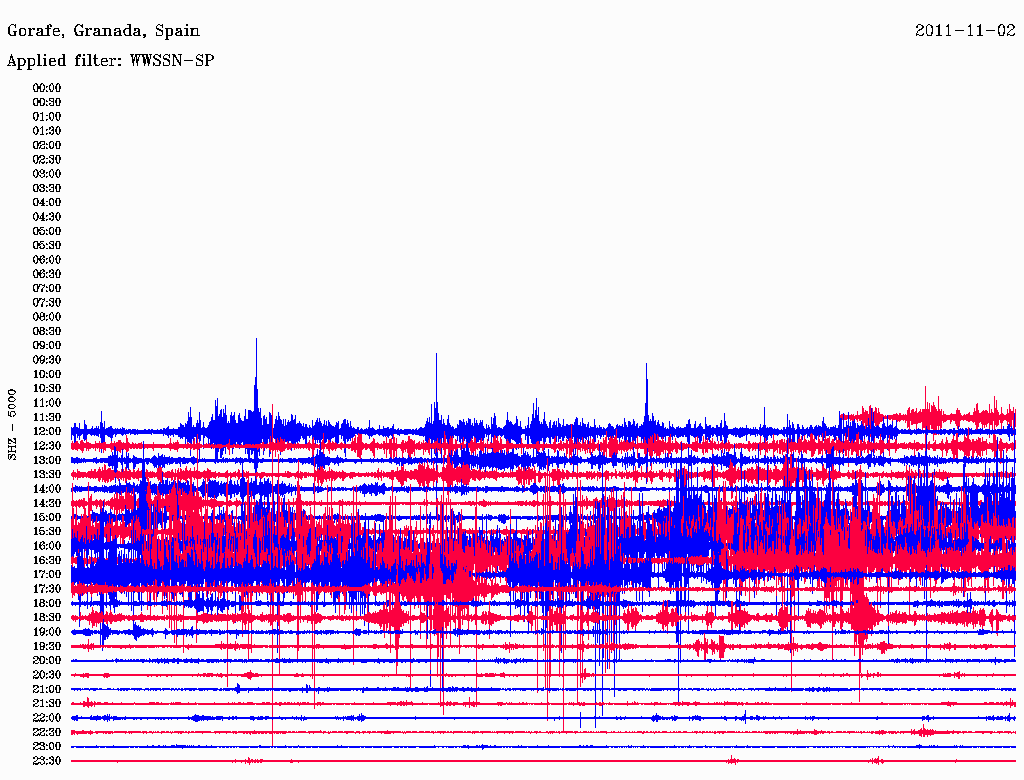This screenshot has height=780, width=1024.
Task: Select the 14:30 time label
Action: point(47,504)
